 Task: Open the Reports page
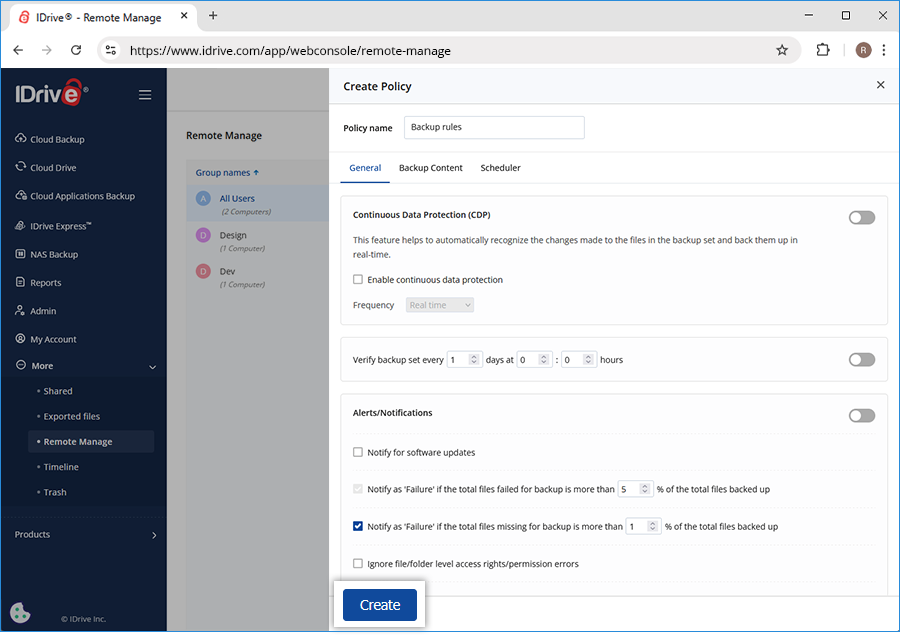point(38,282)
